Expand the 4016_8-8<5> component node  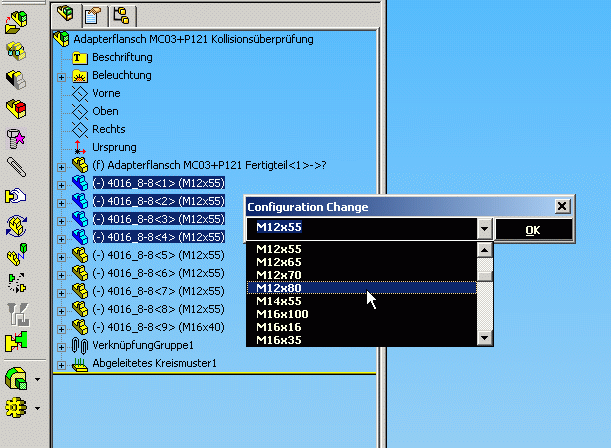point(61,258)
